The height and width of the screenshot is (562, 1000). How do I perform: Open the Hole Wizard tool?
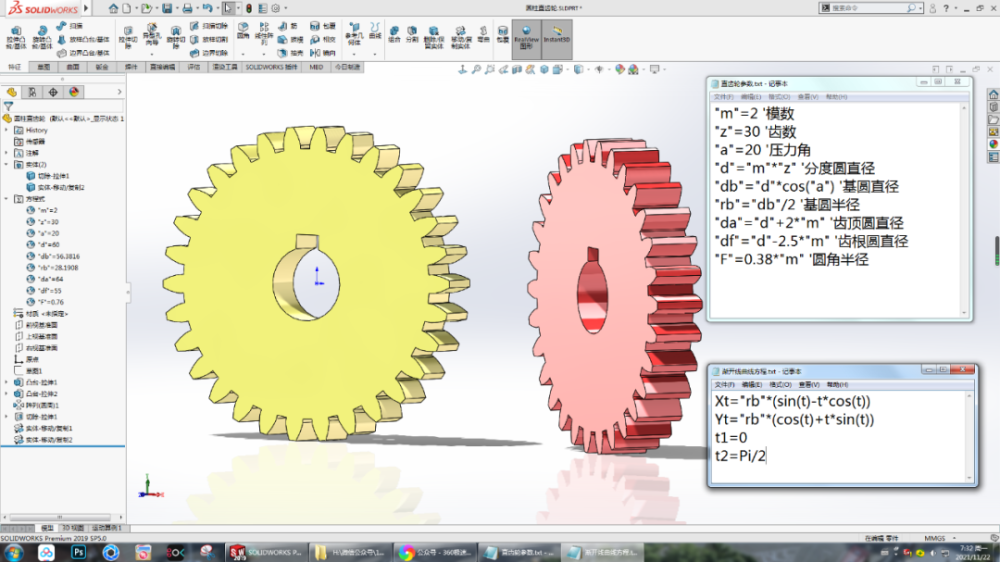tap(152, 36)
